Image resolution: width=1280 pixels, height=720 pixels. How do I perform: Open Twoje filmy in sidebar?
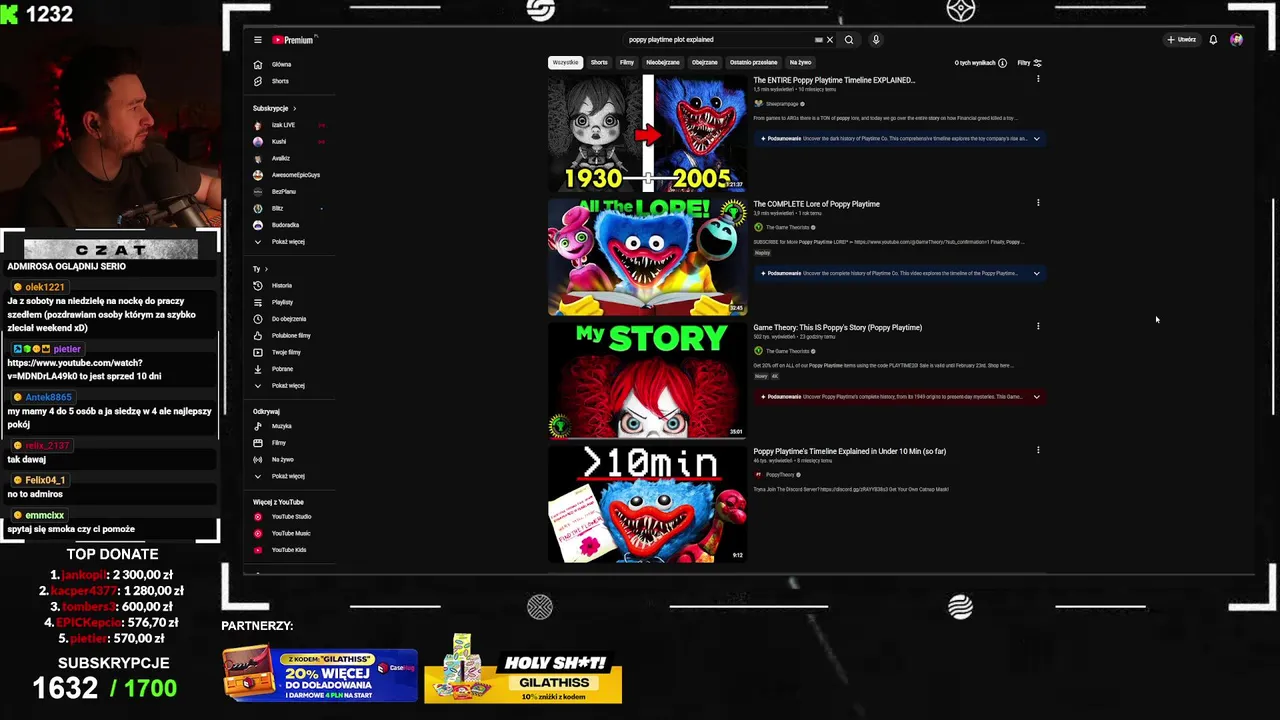(x=279, y=352)
